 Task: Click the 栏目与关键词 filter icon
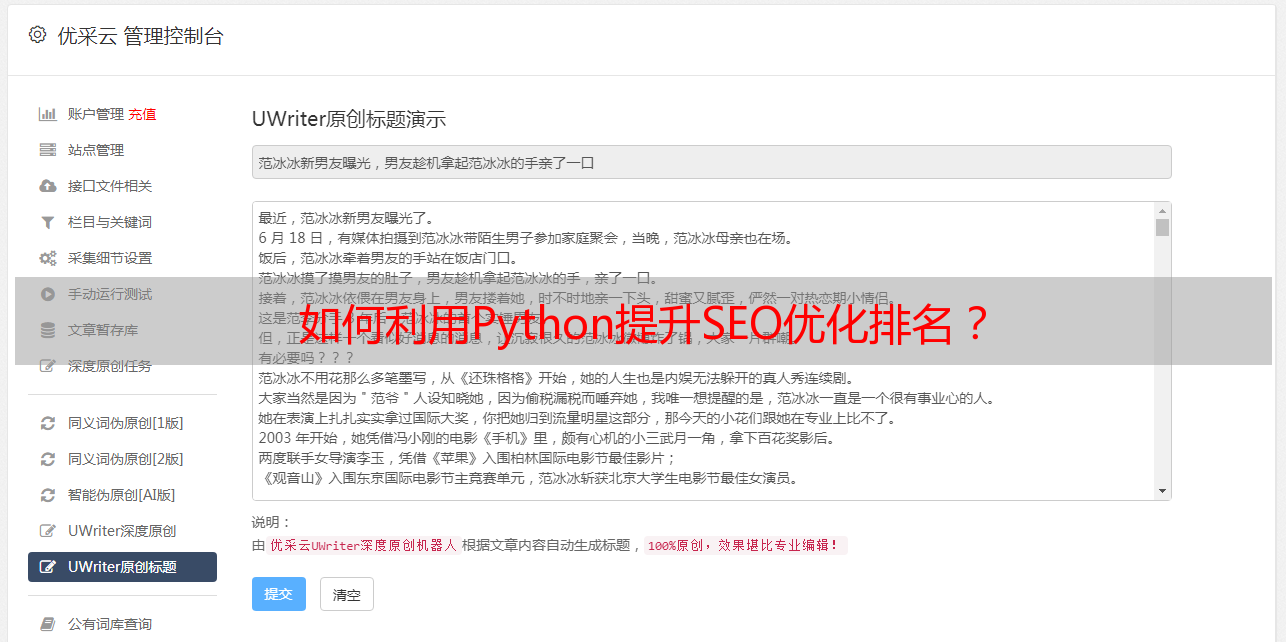[47, 222]
